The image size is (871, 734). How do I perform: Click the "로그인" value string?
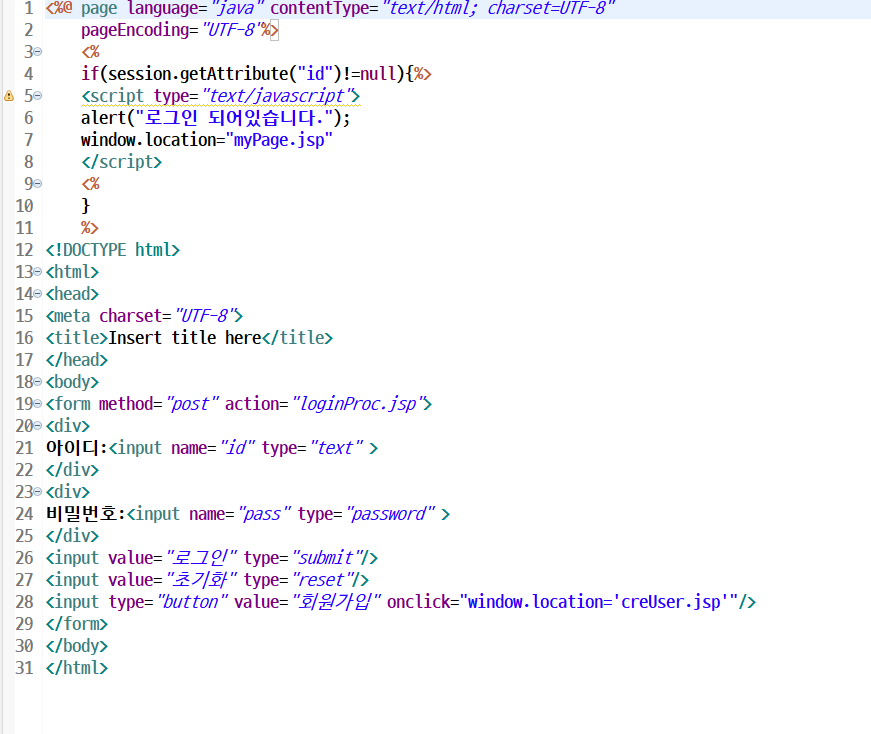(202, 558)
